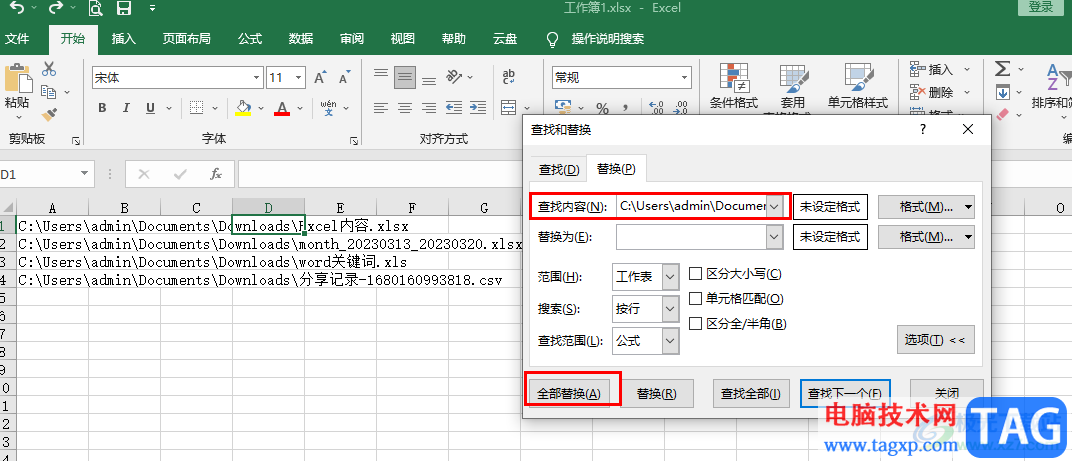Open the 范围 dropdown set to 工作表
The height and width of the screenshot is (461, 1072).
[x=671, y=277]
